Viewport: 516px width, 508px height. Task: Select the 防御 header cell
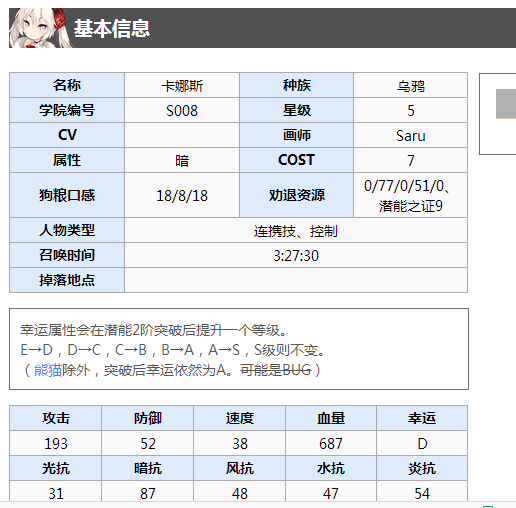[x=148, y=418]
